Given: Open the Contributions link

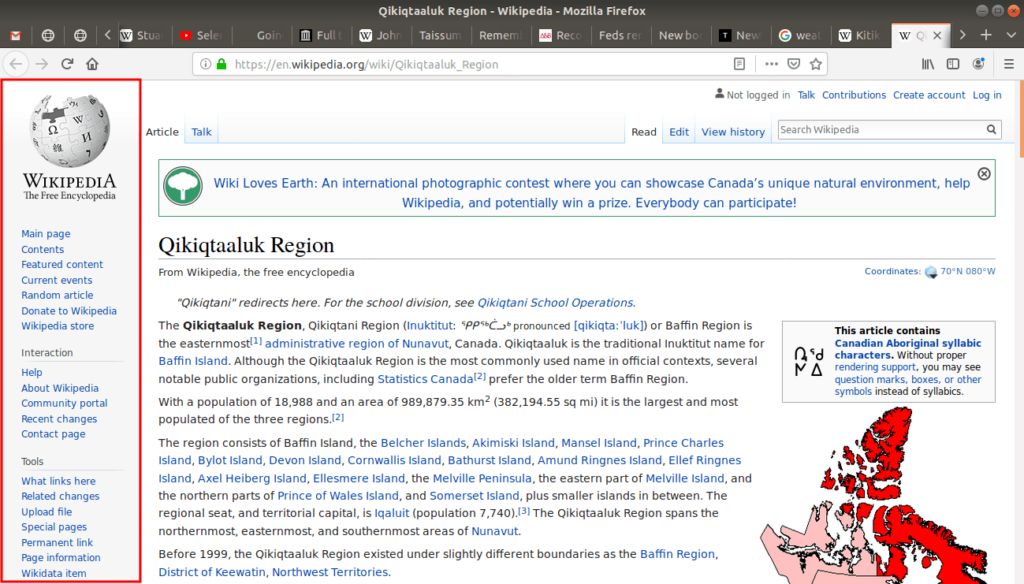Looking at the screenshot, I should pyautogui.click(x=854, y=95).
